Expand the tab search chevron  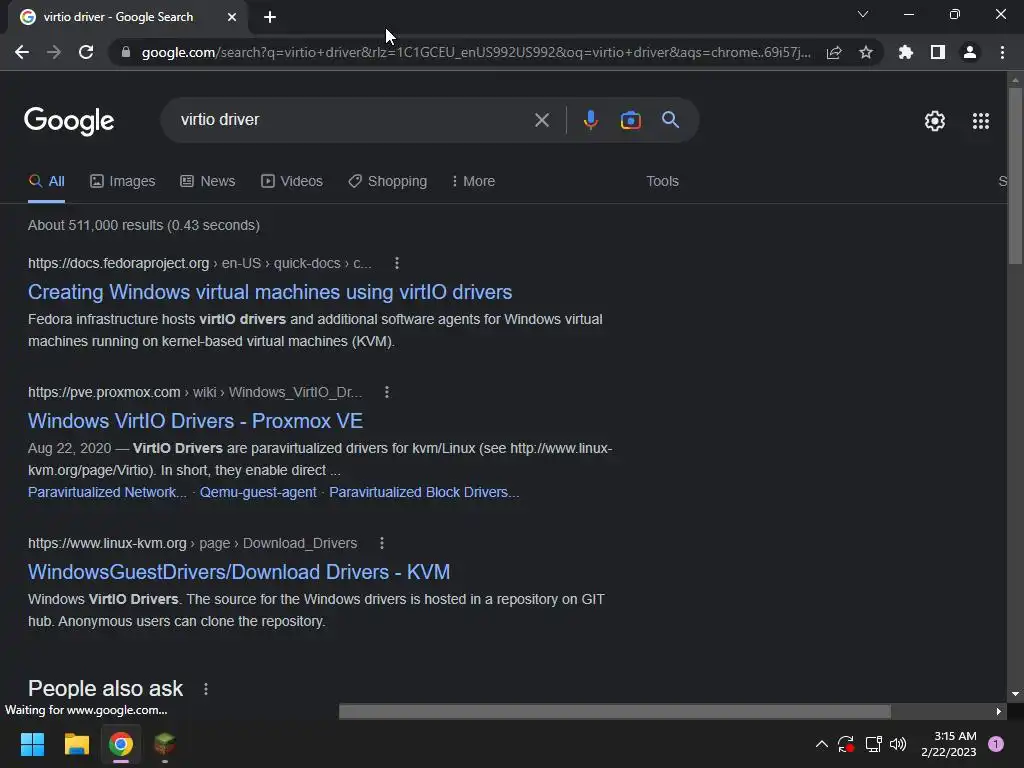pyautogui.click(x=863, y=14)
